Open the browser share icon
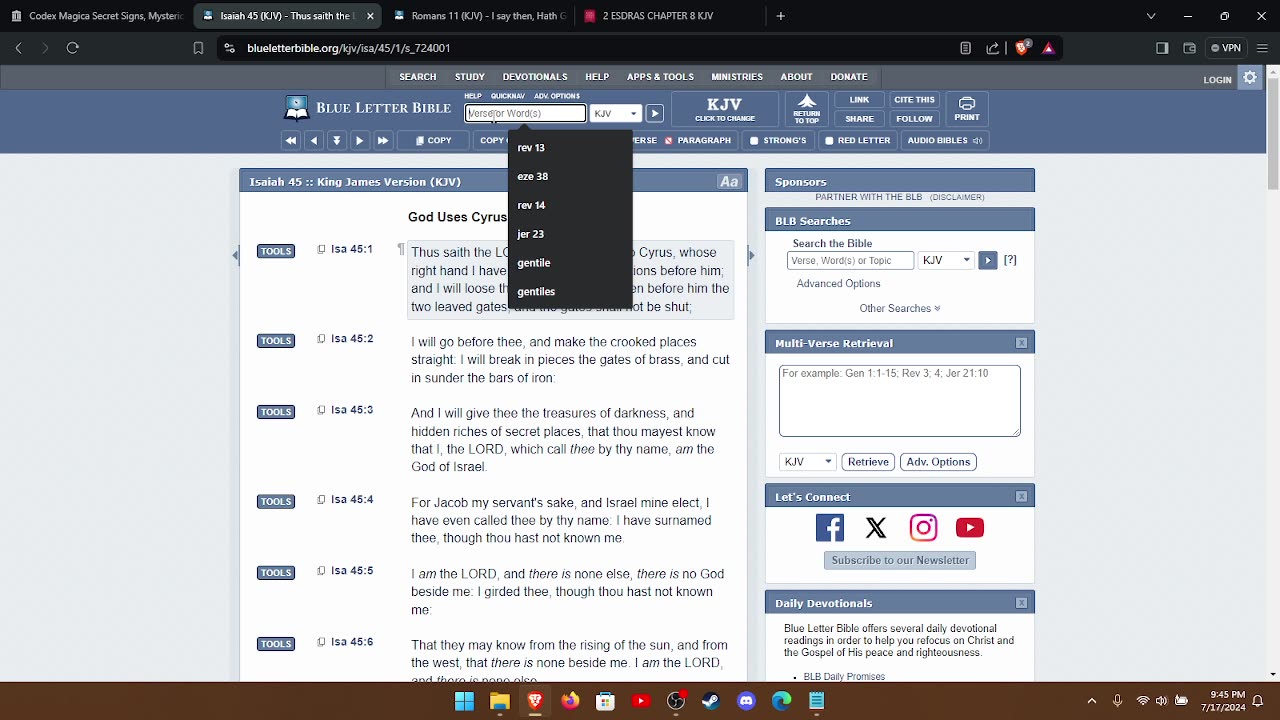The width and height of the screenshot is (1280, 720). coord(993,48)
